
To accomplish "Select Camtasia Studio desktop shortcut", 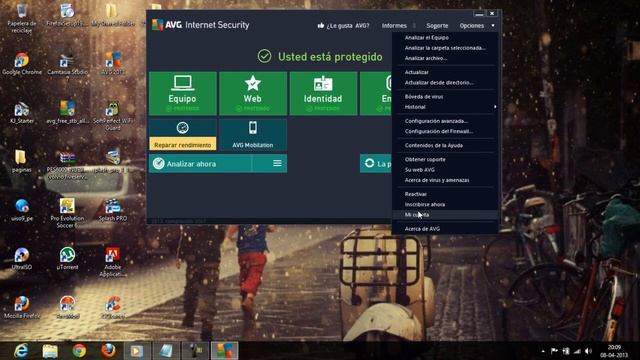I will click(x=67, y=64).
